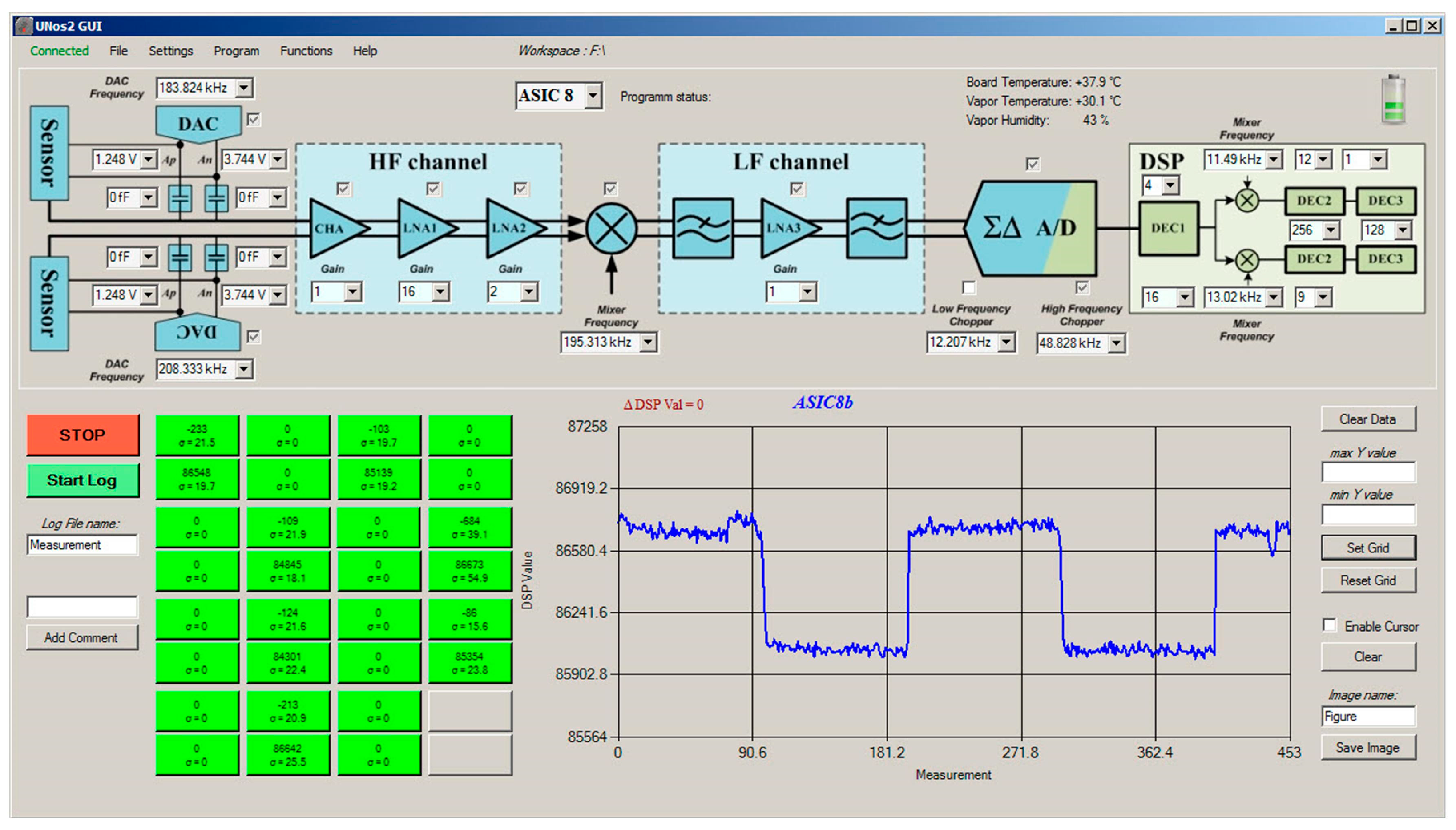Tick the Enable Cursor checkbox
The width and height of the screenshot is (1456, 830).
(1330, 625)
